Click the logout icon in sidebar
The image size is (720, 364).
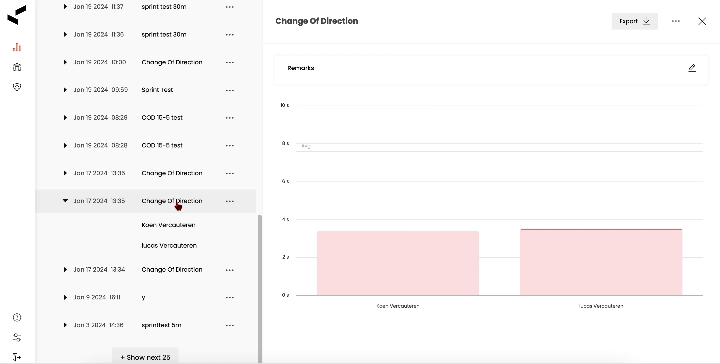(x=17, y=357)
